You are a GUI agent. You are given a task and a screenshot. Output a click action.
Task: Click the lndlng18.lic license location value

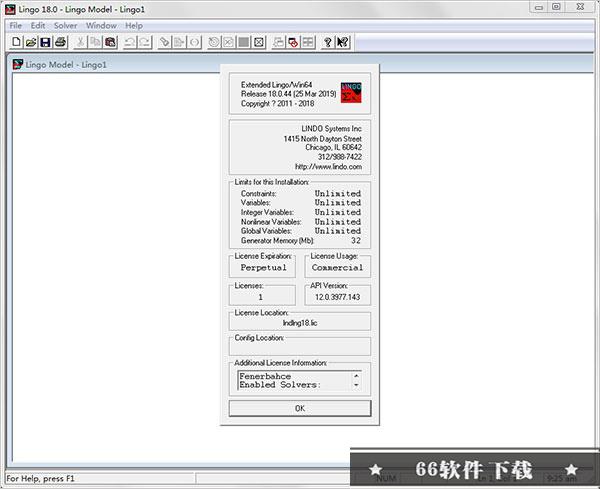(300, 323)
